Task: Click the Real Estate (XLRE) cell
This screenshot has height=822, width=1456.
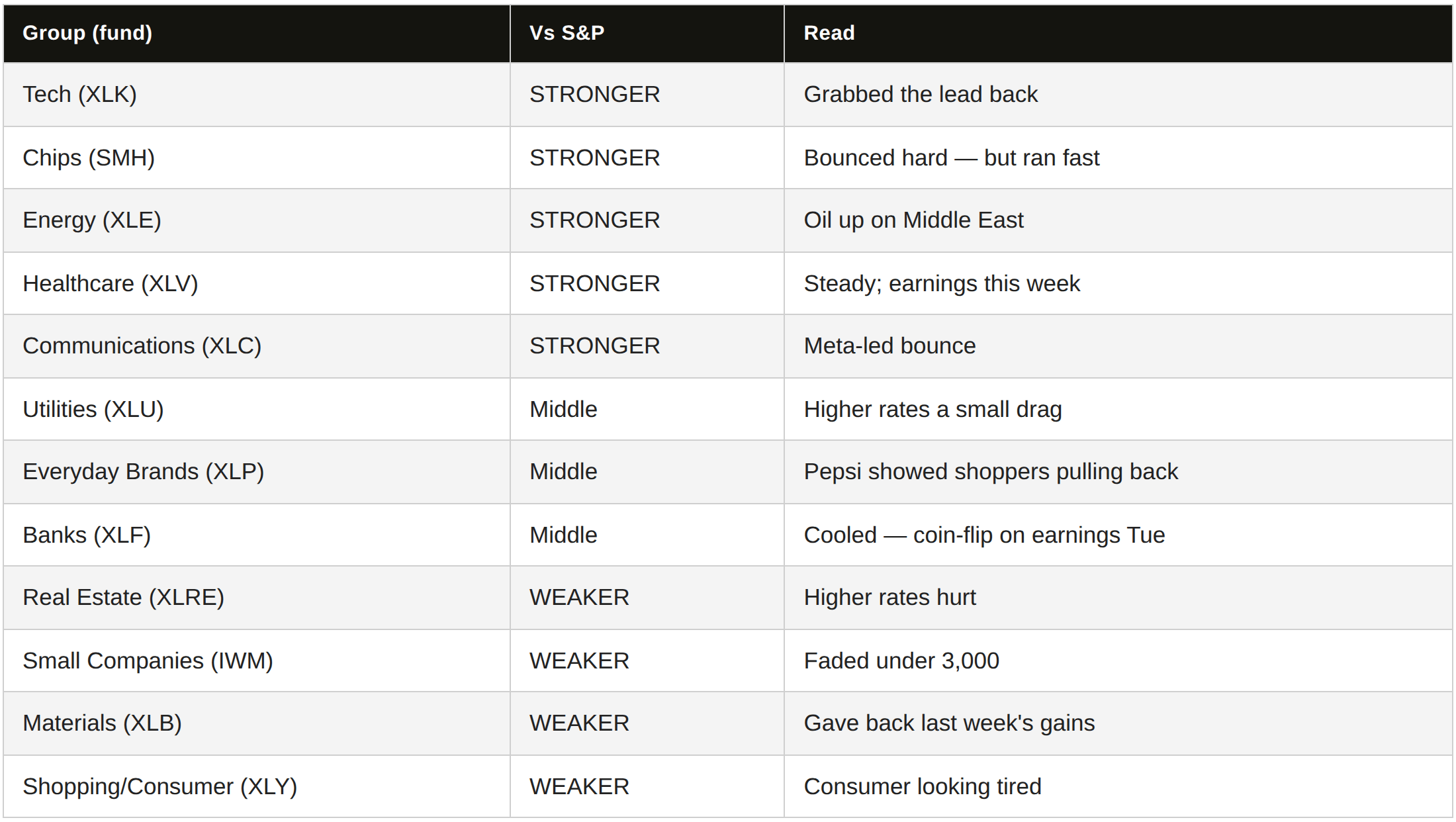Action: (257, 598)
